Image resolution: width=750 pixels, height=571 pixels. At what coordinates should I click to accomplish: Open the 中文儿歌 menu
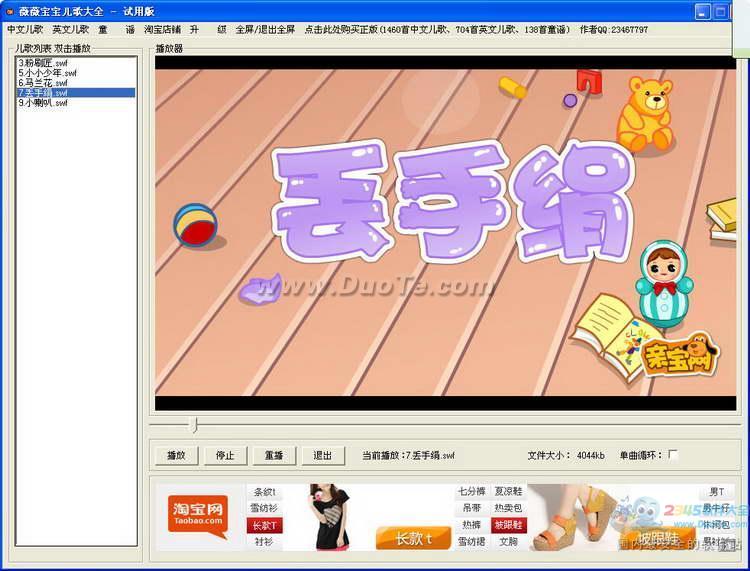[x=25, y=30]
